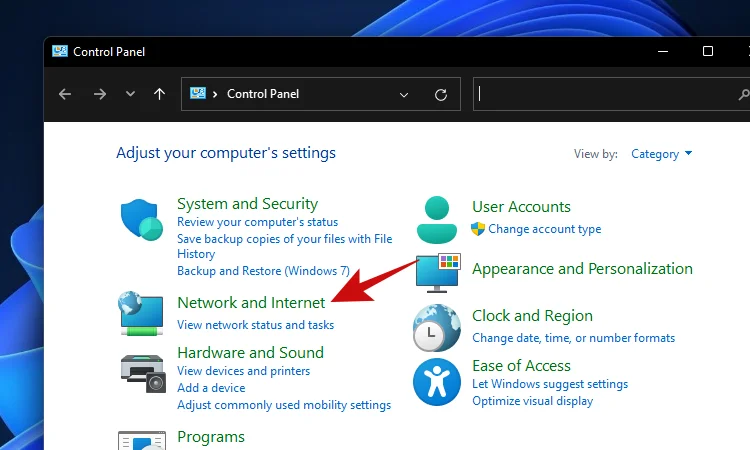Screen dimensions: 750x450
Task: Click the Forward navigation arrow
Action: (x=99, y=94)
